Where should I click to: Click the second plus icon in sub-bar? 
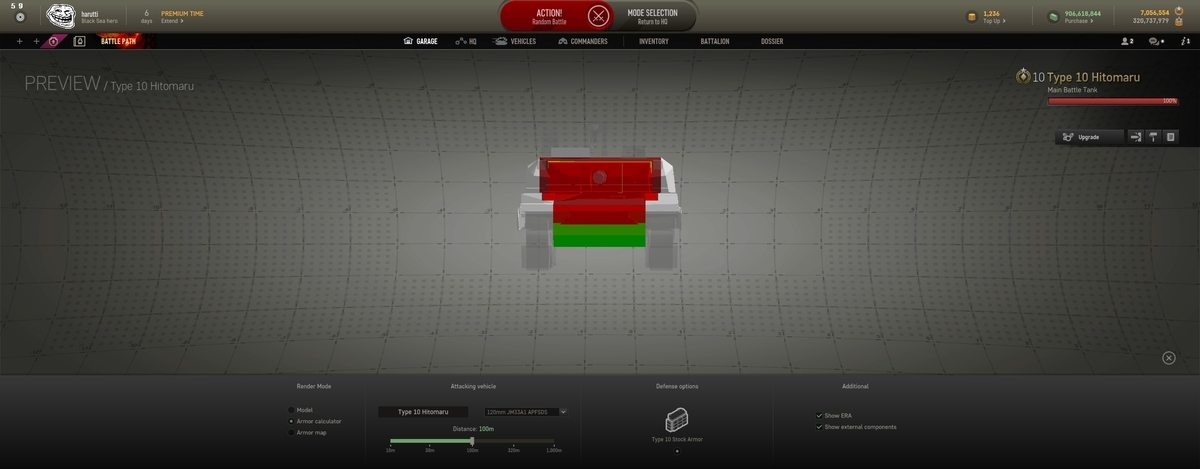coord(37,42)
